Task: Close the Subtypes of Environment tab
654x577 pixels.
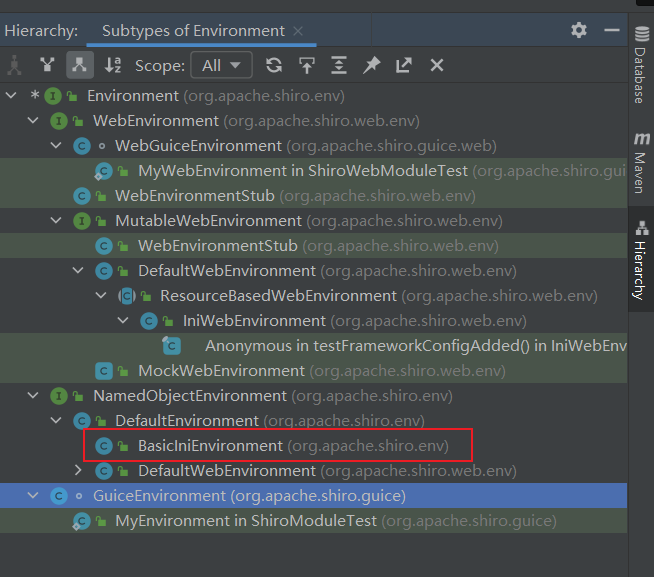Action: pos(298,31)
